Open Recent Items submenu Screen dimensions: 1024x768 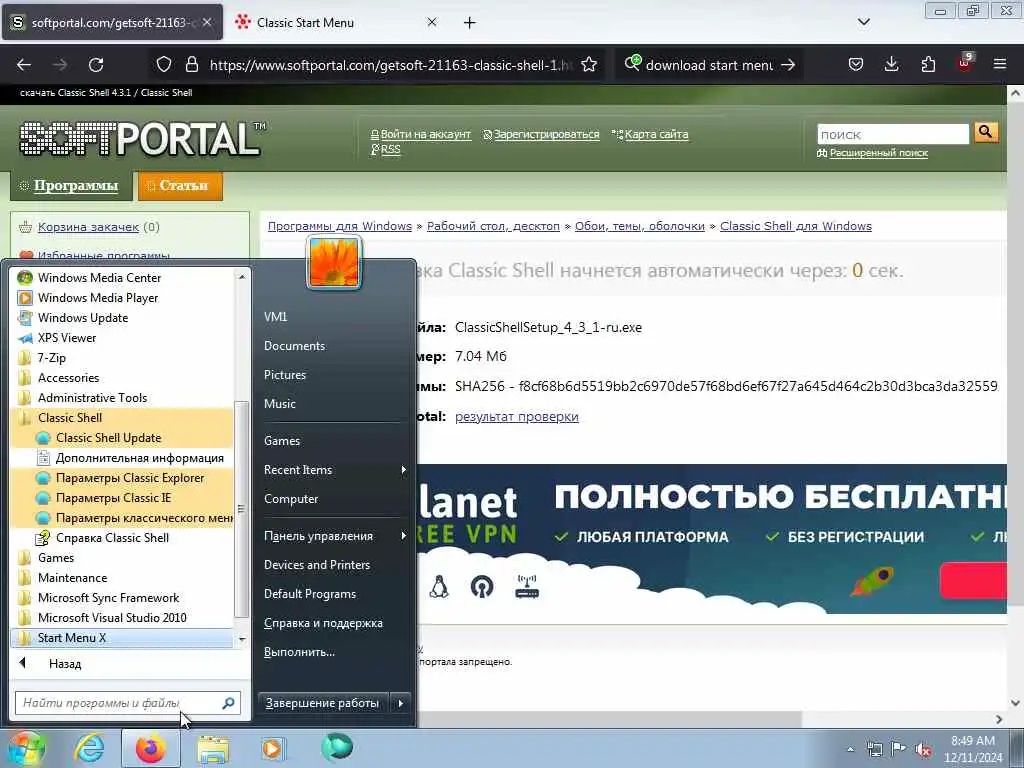pyautogui.click(x=334, y=470)
